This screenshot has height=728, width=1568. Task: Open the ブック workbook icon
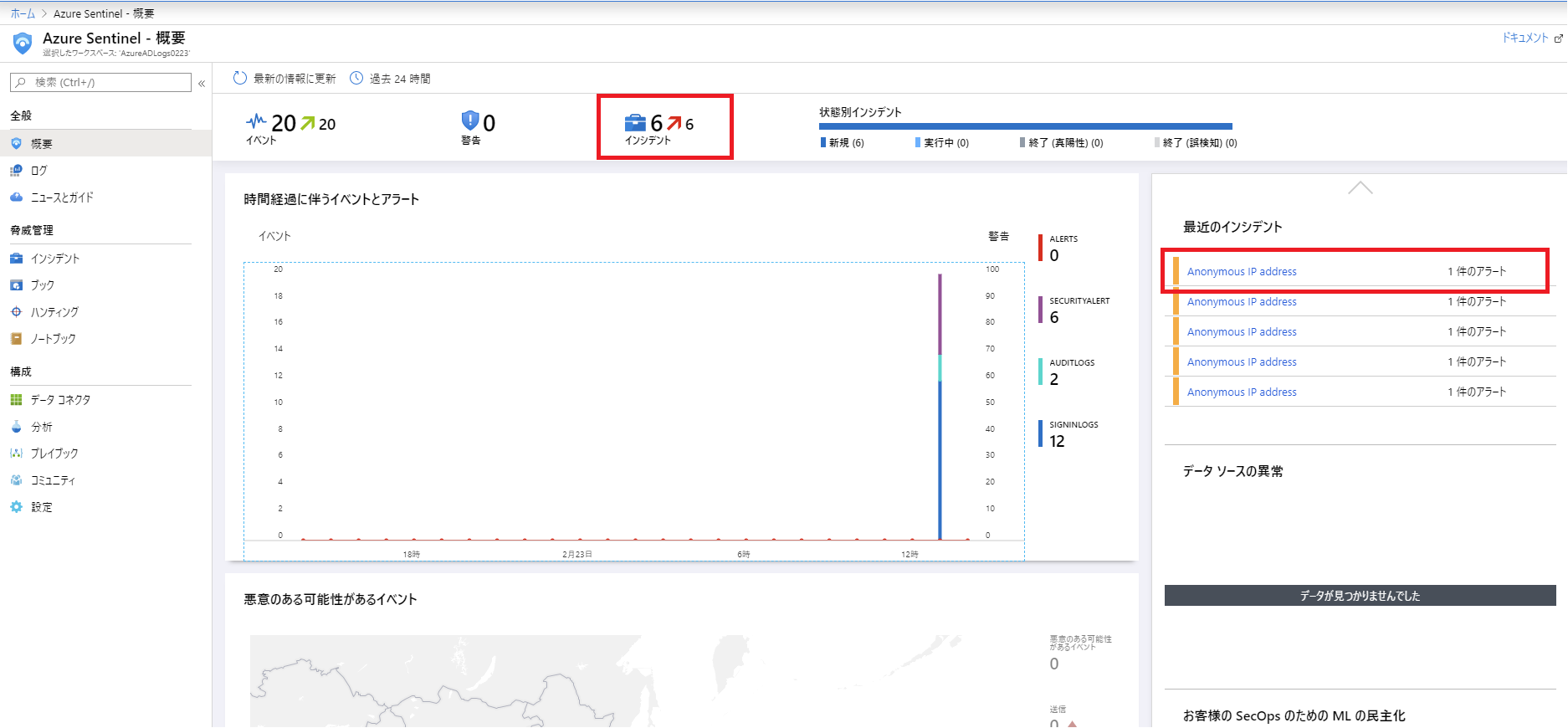pyautogui.click(x=16, y=285)
